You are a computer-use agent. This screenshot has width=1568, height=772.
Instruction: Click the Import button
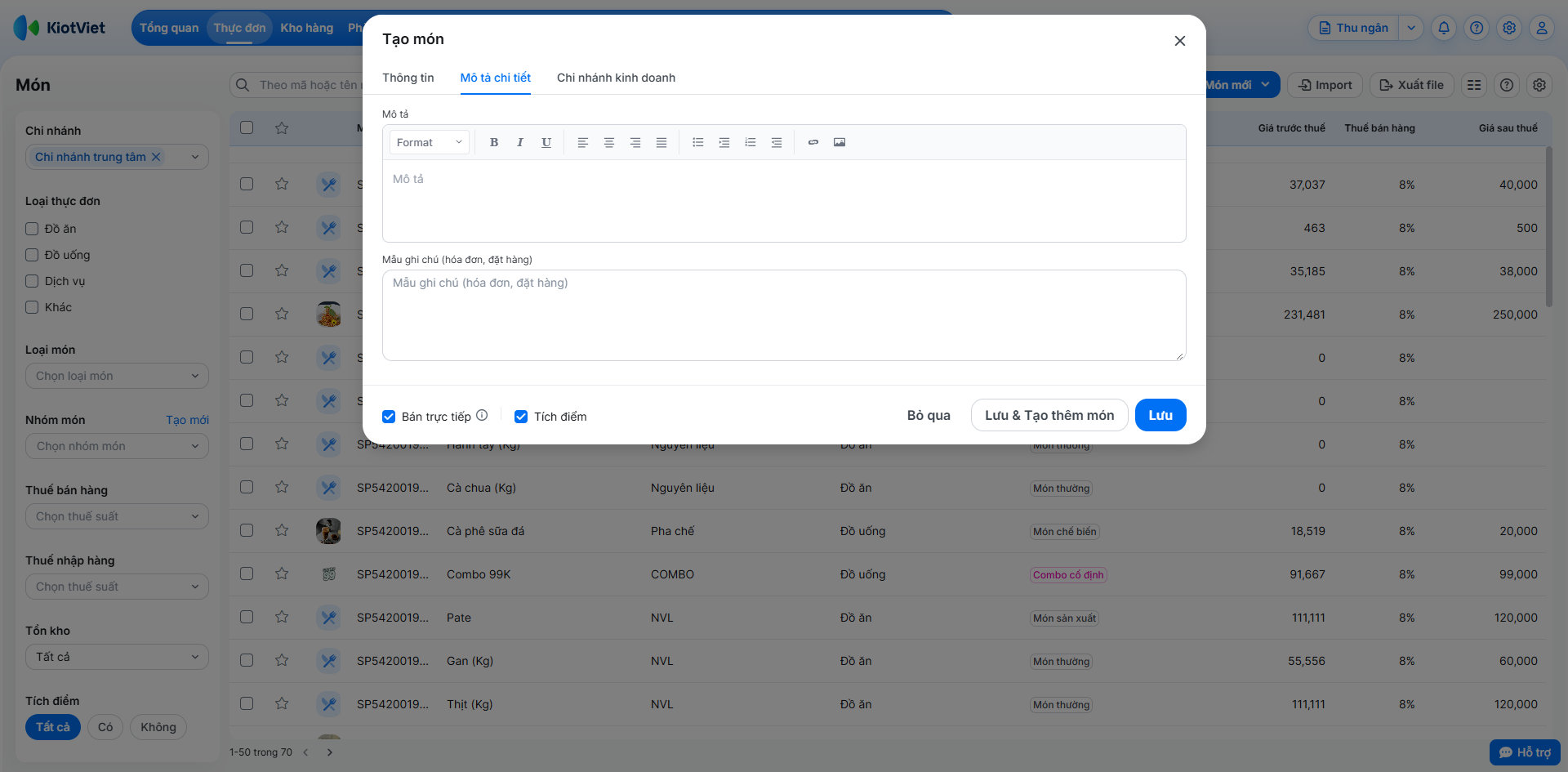1325,85
